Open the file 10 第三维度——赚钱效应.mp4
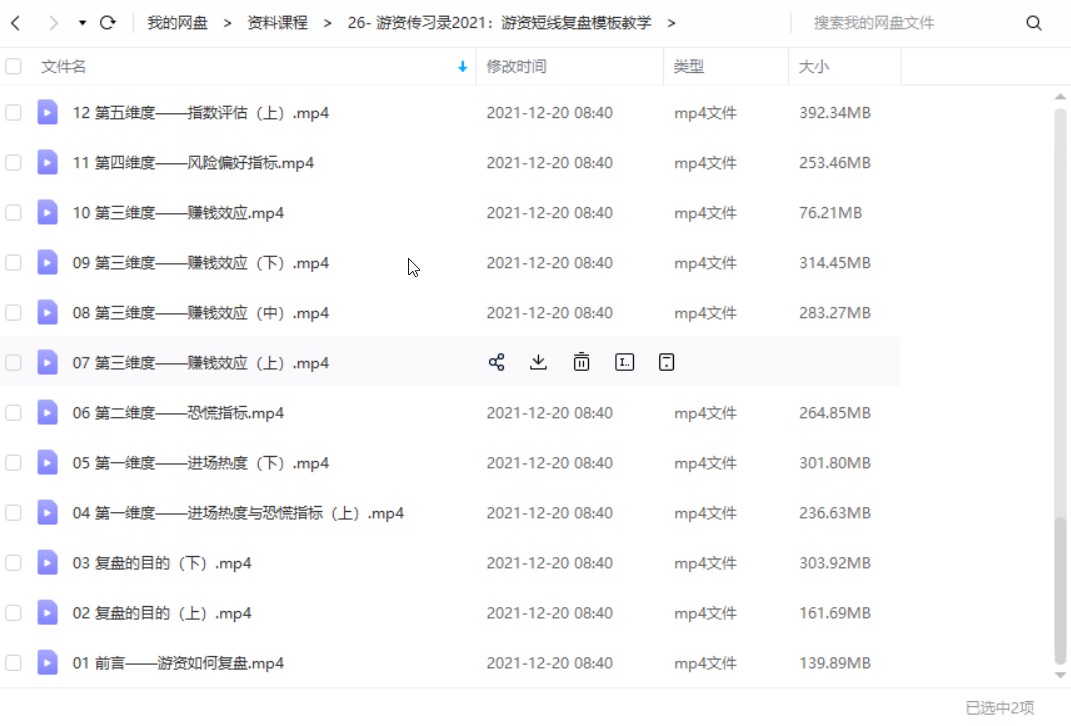 pyautogui.click(x=176, y=213)
